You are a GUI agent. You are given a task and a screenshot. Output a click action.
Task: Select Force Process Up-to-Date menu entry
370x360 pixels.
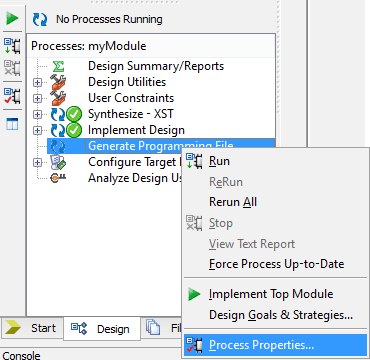[275, 264]
